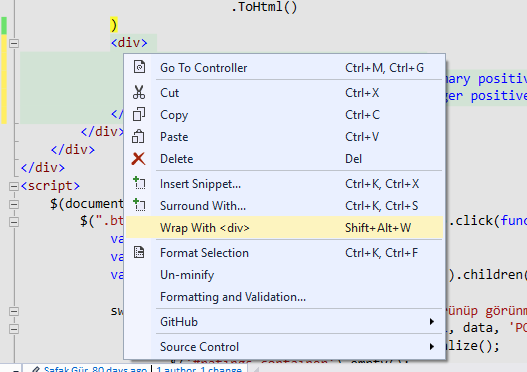Viewport: 527px width, 372px height.
Task: Collapse the $(".bt line outlining toggle
Action: coord(14,222)
